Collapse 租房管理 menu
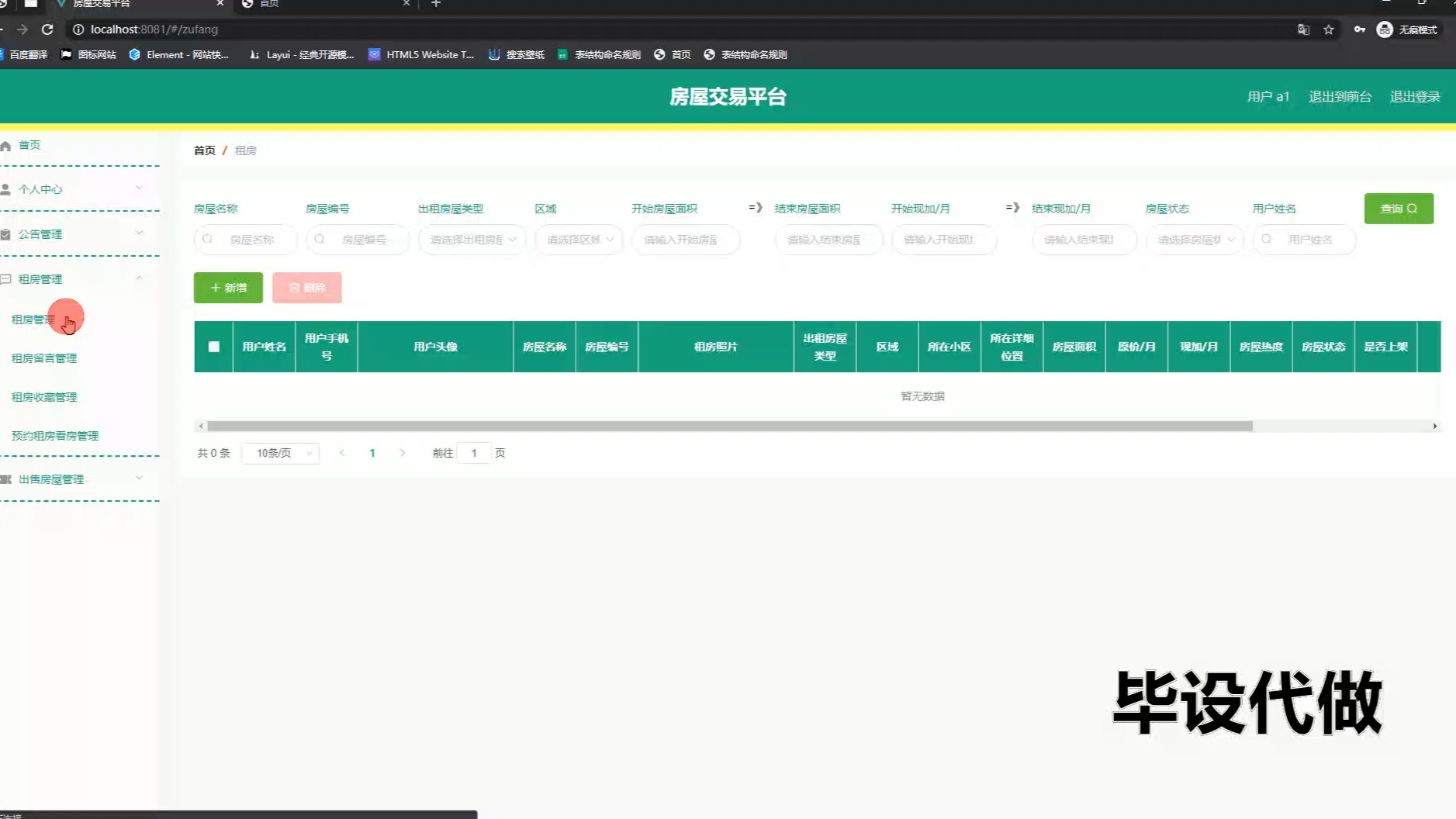Image resolution: width=1456 pixels, height=819 pixels. tap(140, 278)
